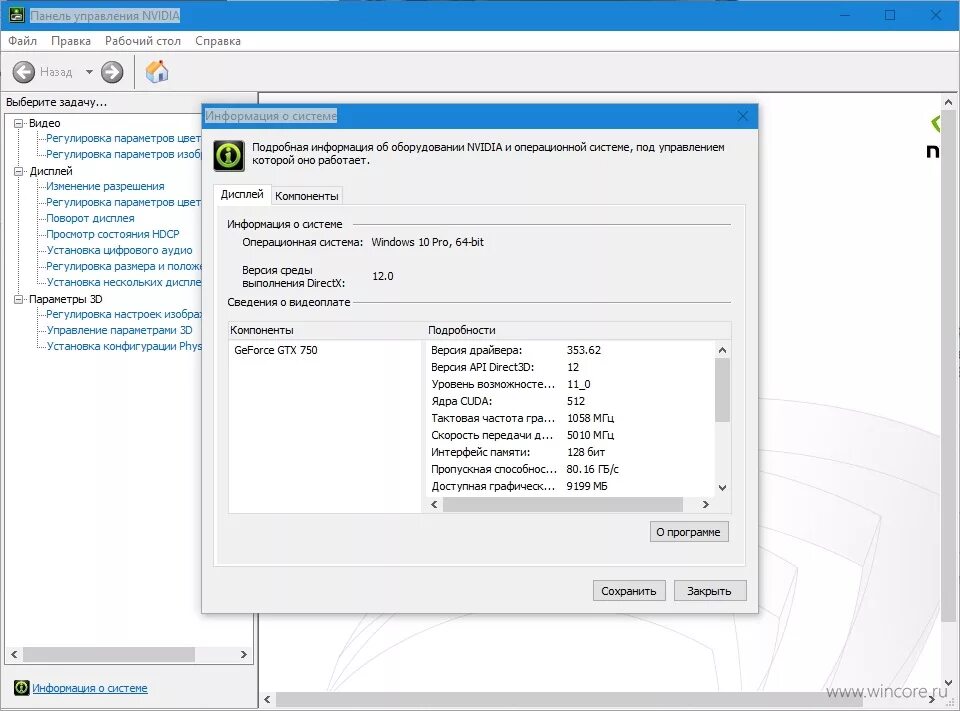This screenshot has height=711, width=960.
Task: Collapse the Параметры 3D tree node
Action: click(x=18, y=299)
